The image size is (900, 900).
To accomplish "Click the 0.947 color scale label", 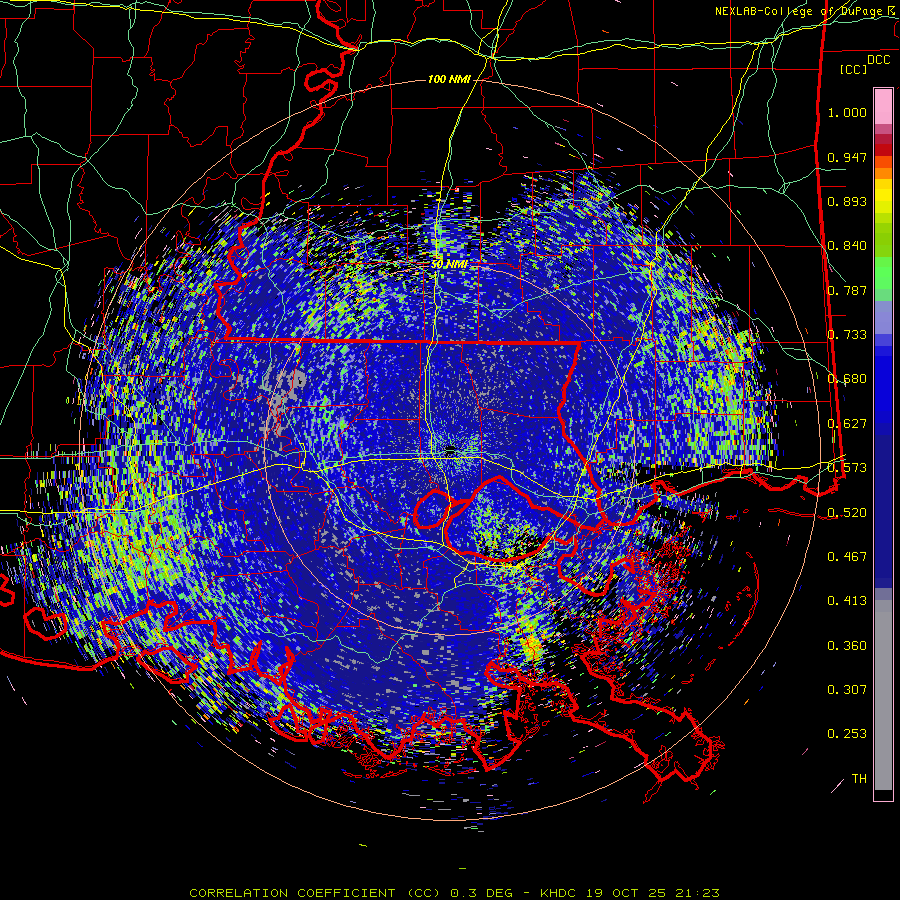I will [847, 157].
